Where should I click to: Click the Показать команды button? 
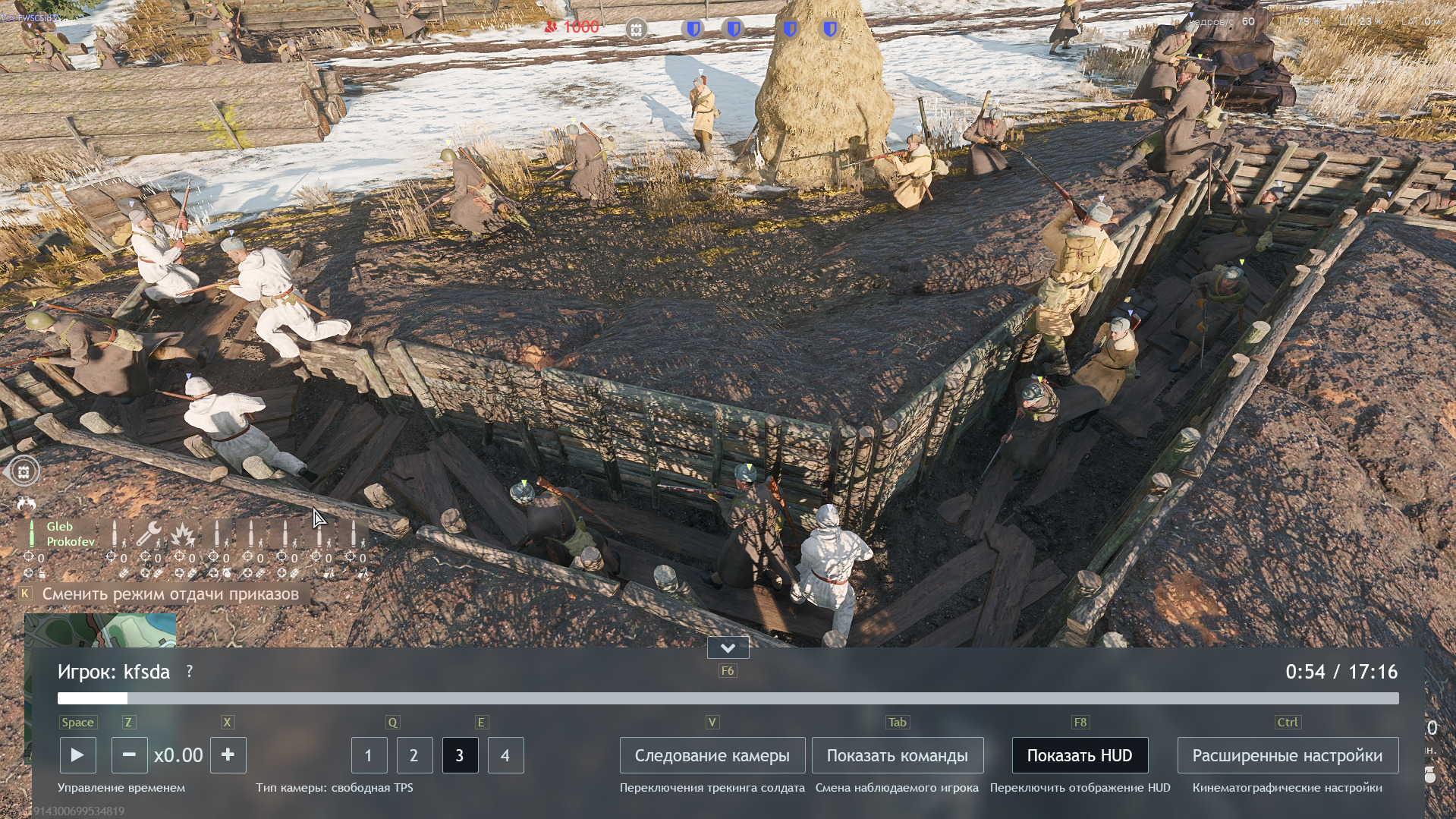click(x=897, y=755)
